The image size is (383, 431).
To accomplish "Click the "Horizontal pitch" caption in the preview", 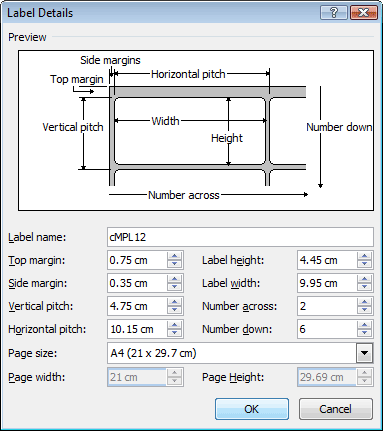I will tap(188, 74).
